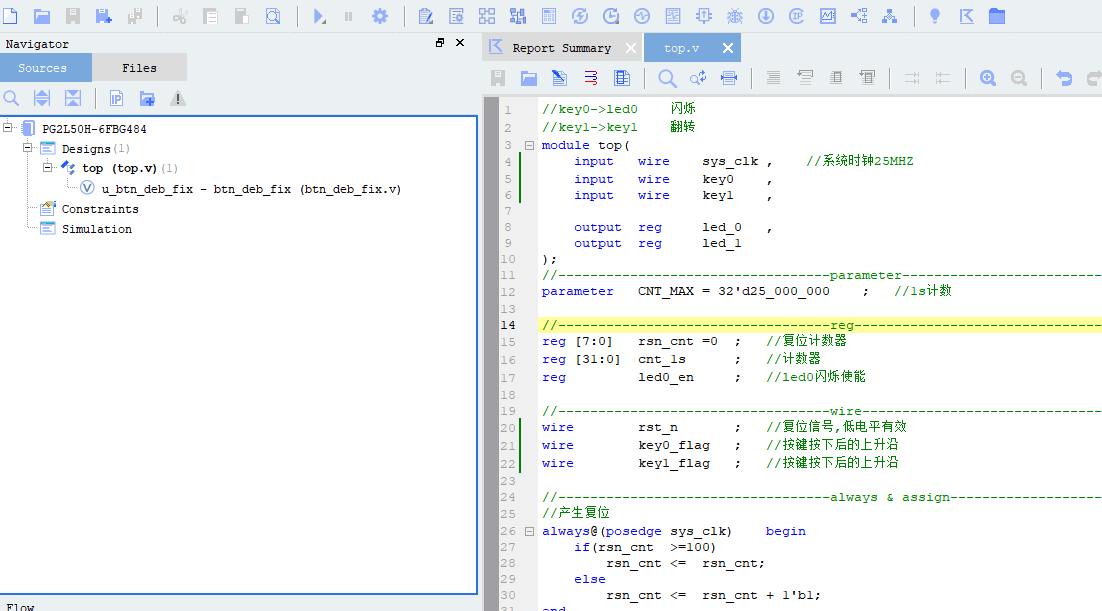Viewport: 1102px width, 611px height.
Task: Run the design flow with the play icon
Action: pyautogui.click(x=317, y=14)
